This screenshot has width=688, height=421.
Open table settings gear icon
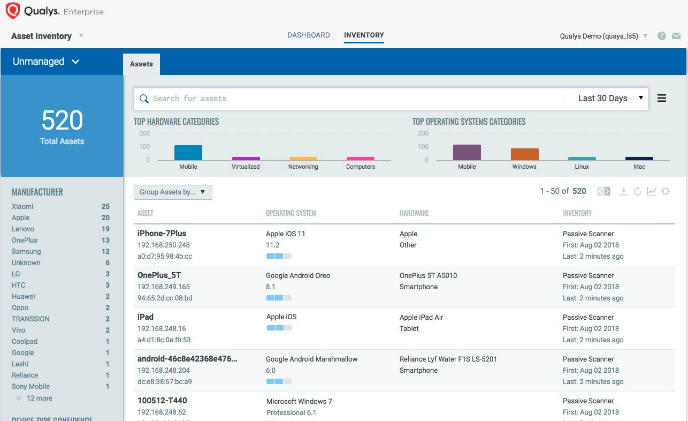(x=666, y=191)
